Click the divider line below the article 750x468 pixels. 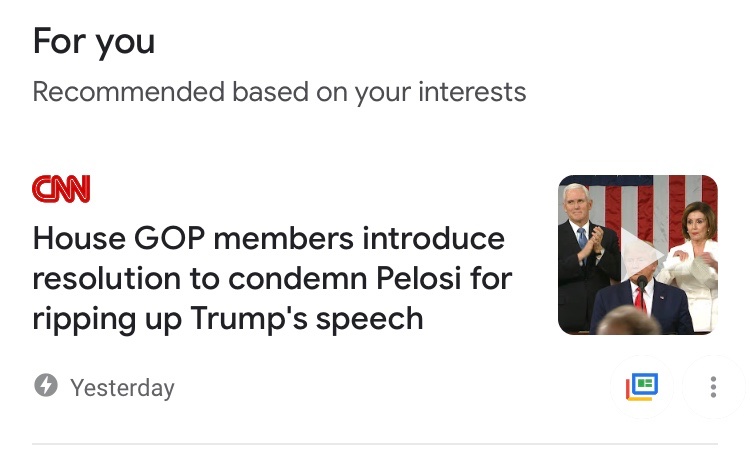click(375, 443)
